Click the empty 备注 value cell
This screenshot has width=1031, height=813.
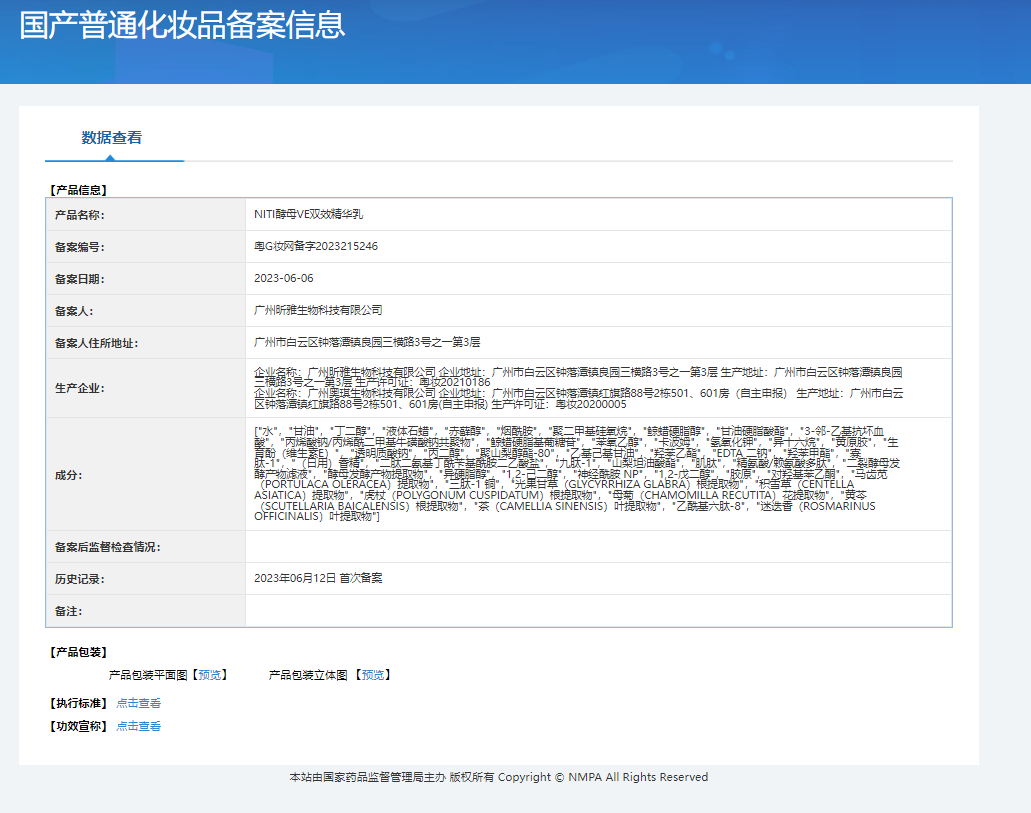coord(598,611)
